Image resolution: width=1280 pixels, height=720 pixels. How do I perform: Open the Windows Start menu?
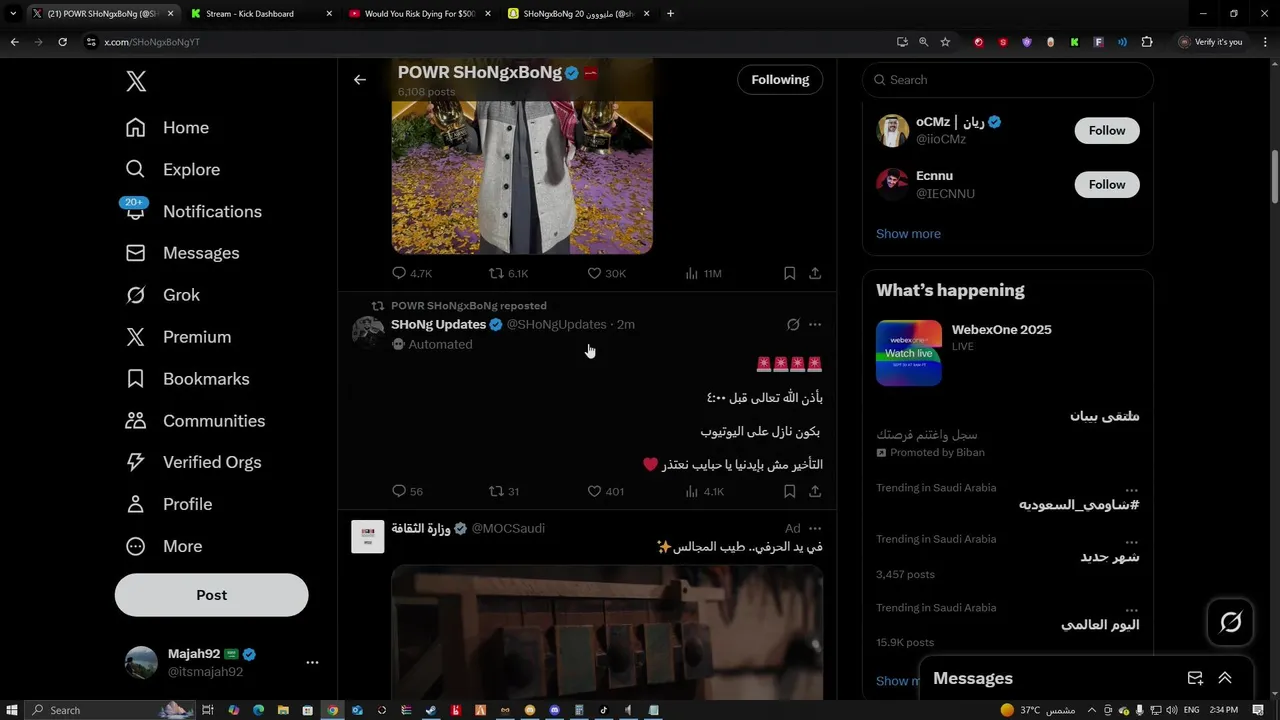coord(12,710)
